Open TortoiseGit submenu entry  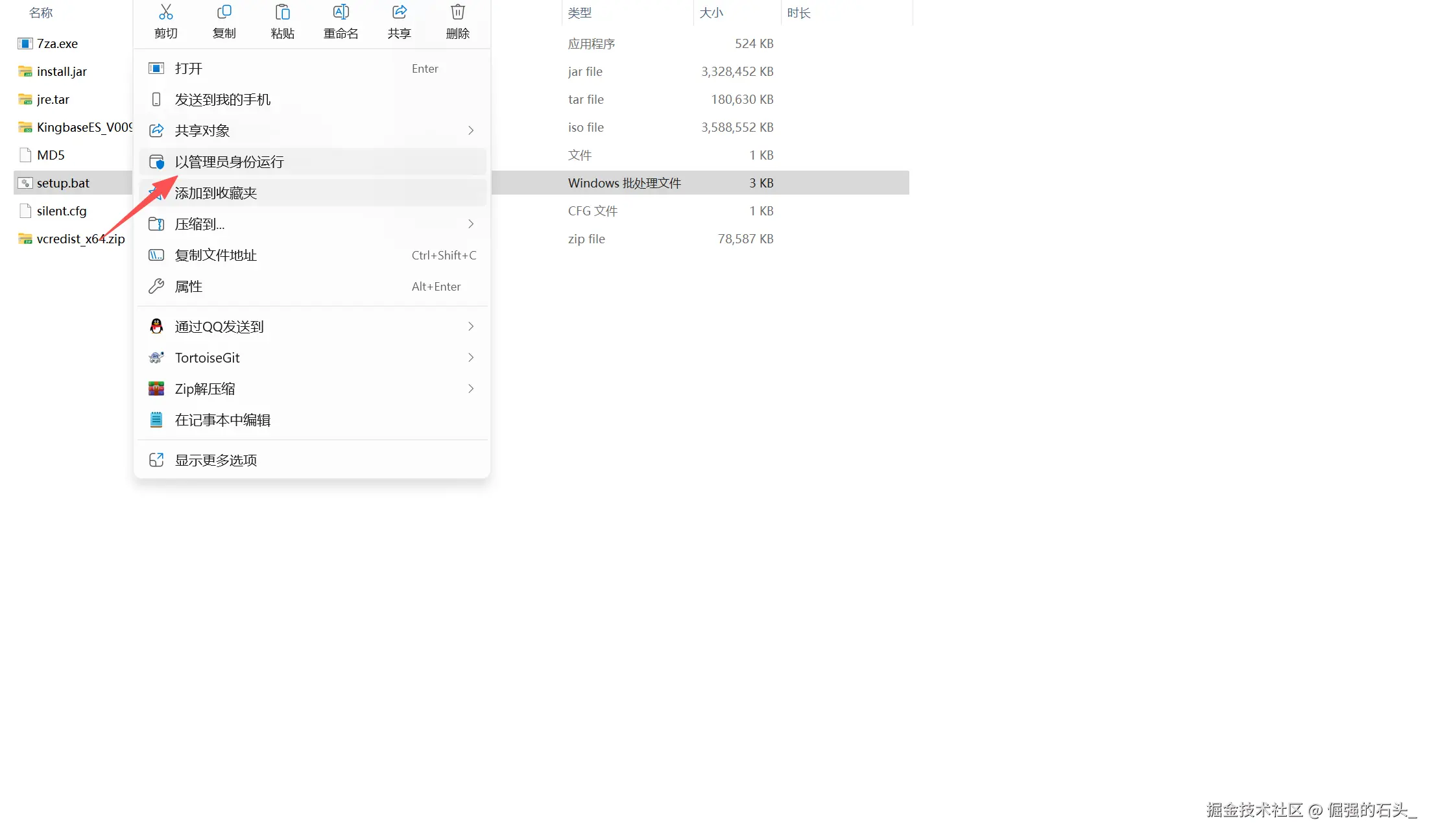pos(207,357)
